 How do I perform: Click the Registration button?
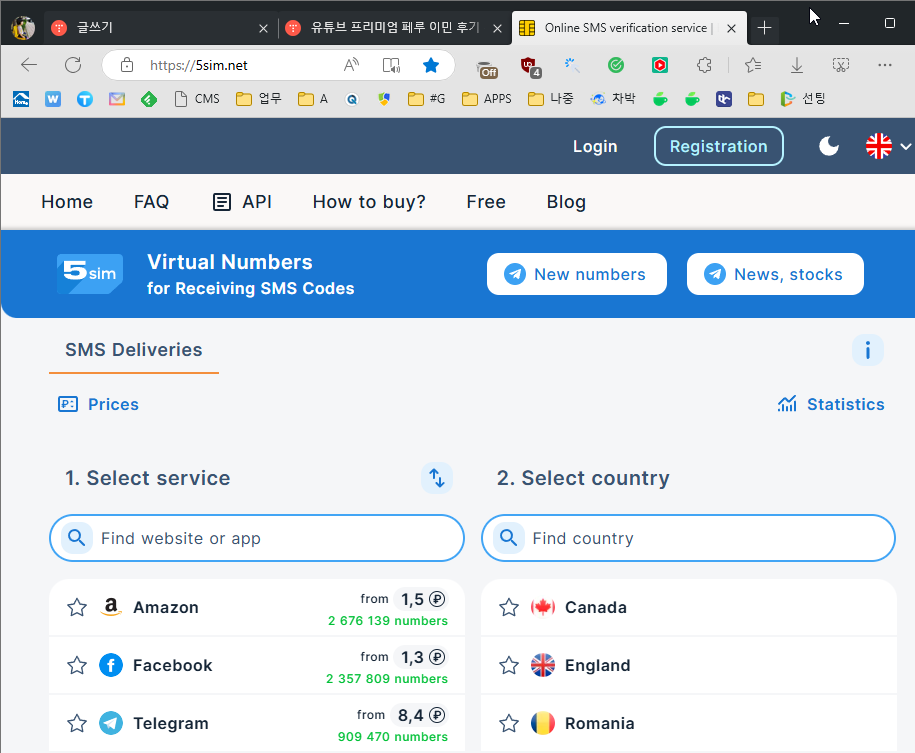[x=718, y=146]
